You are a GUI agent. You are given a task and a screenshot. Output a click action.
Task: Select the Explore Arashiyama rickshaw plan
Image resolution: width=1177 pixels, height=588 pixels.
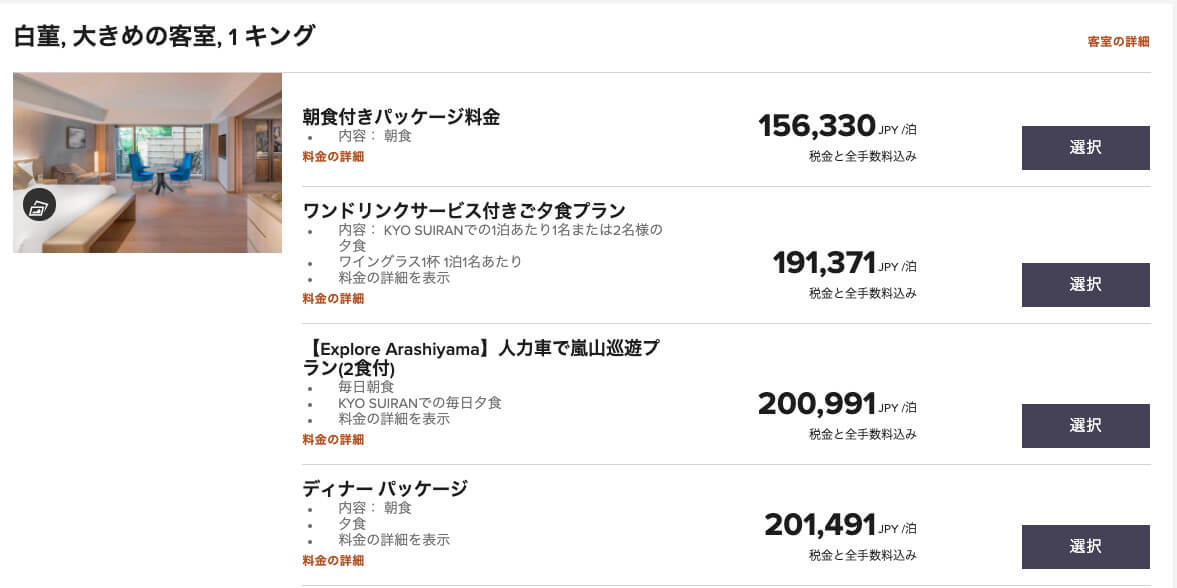click(x=1085, y=426)
